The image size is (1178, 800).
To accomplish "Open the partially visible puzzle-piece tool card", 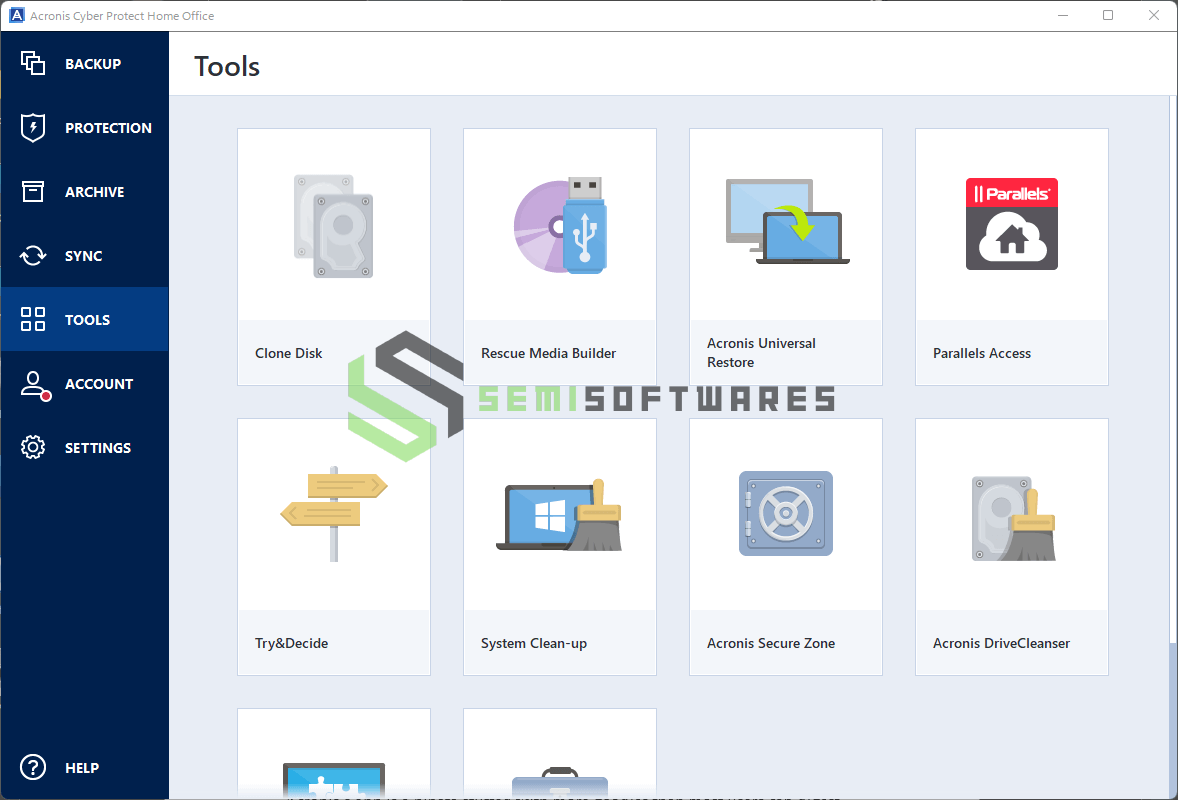I will pyautogui.click(x=334, y=753).
